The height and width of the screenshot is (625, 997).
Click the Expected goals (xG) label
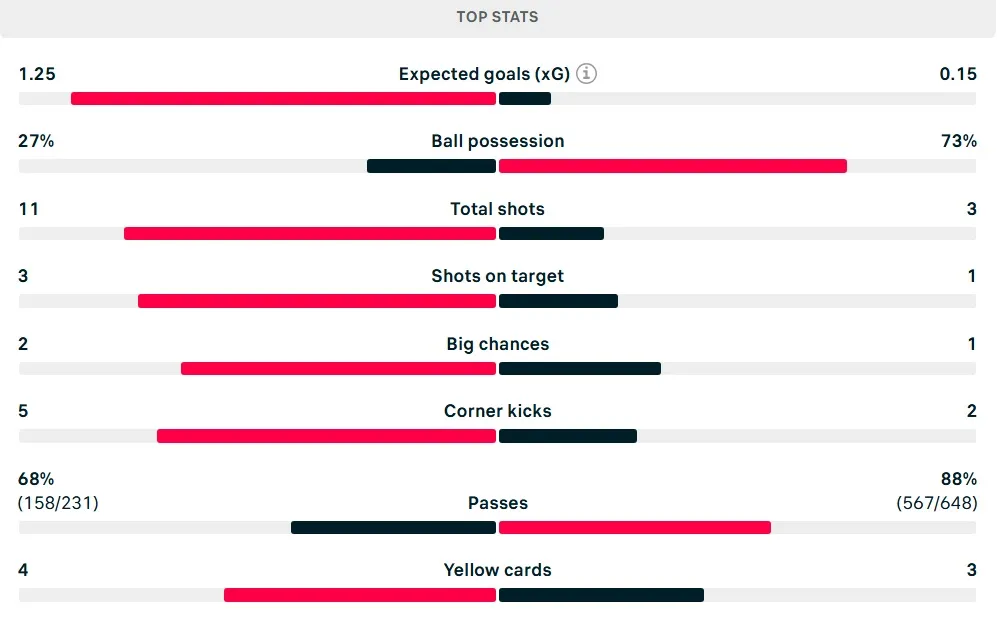484,74
